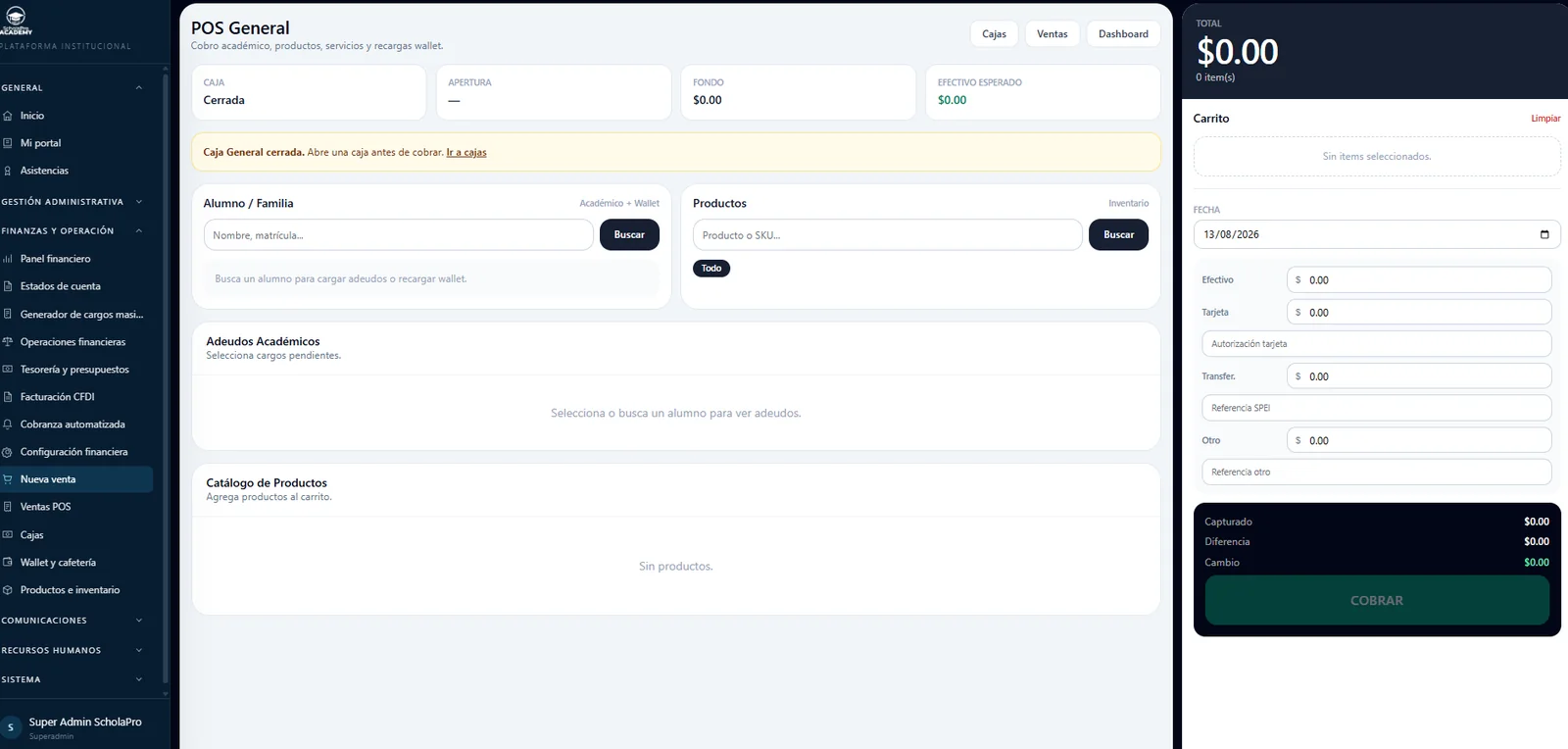Focus the Referencia SPEI input
Screen dimensions: 1568x749
coord(1377,408)
